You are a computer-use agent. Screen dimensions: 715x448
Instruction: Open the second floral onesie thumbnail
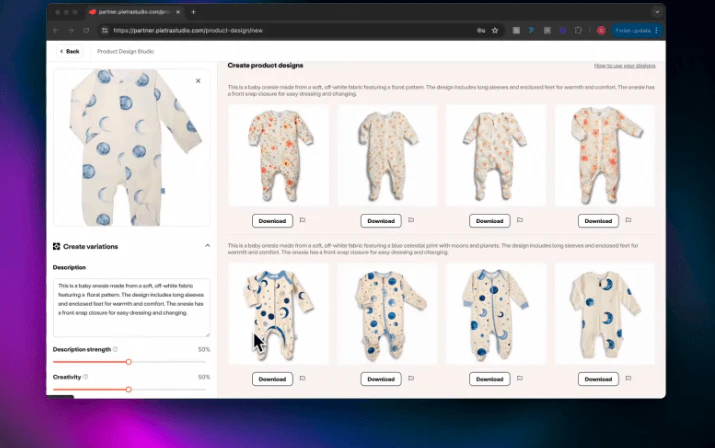pos(387,156)
